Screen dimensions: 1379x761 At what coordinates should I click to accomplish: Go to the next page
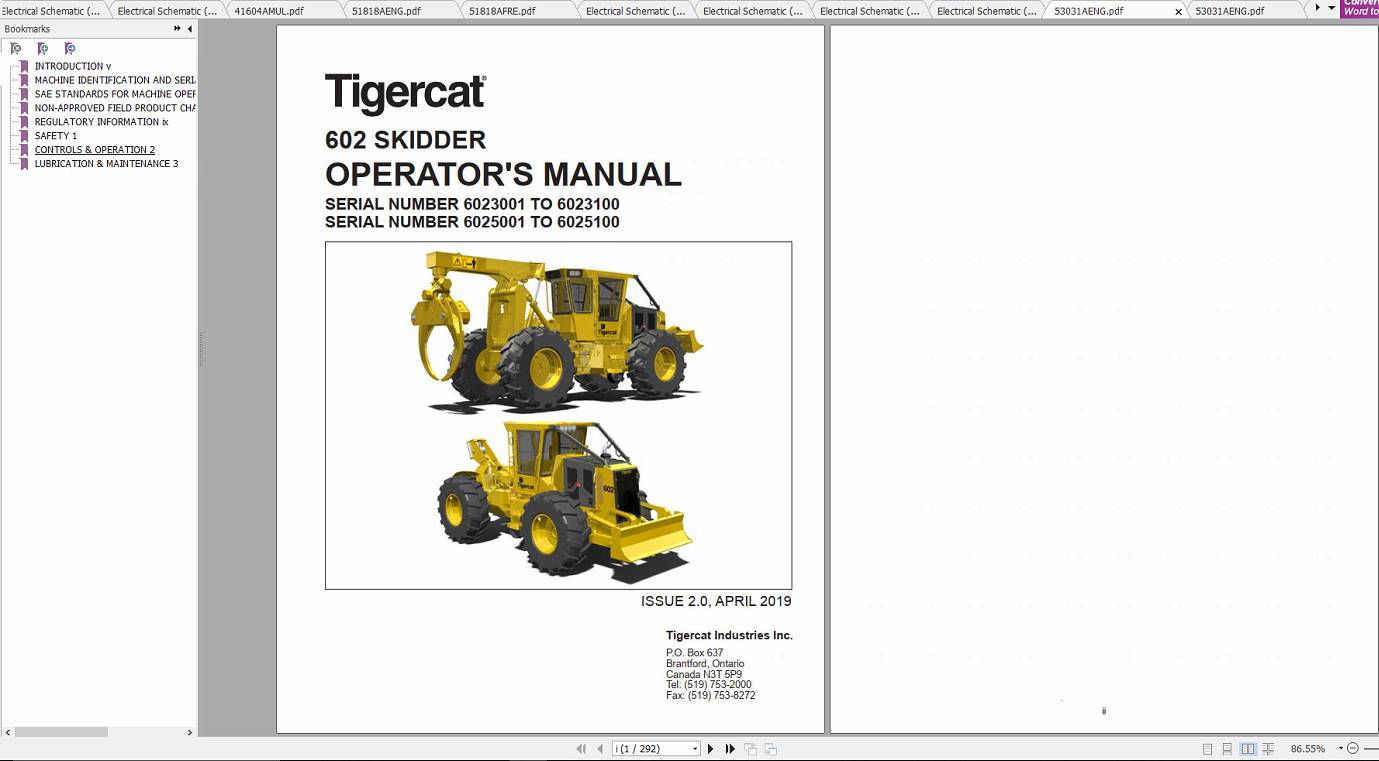coord(710,748)
